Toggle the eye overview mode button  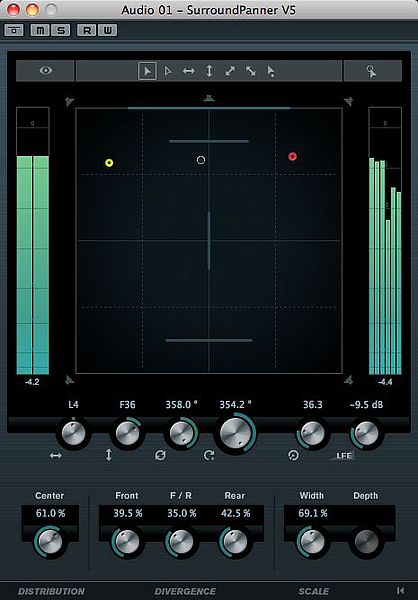(46, 71)
